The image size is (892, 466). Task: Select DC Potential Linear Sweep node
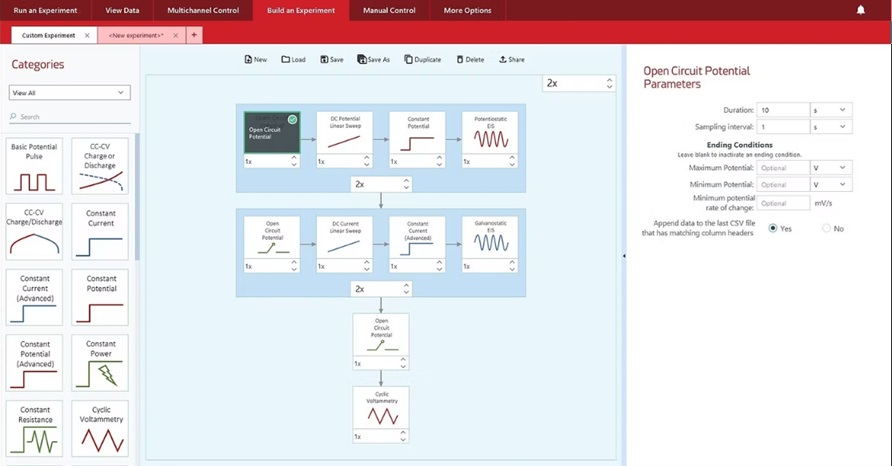345,133
